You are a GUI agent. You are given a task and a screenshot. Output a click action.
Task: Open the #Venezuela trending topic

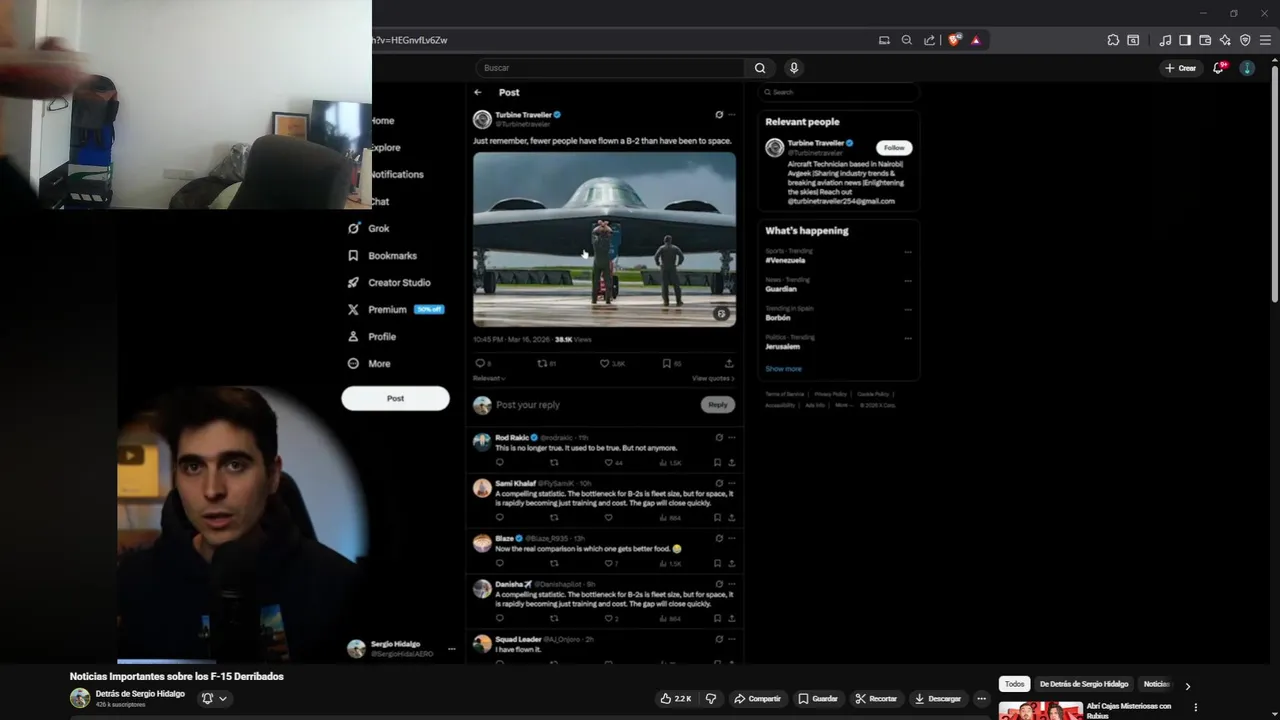point(785,260)
